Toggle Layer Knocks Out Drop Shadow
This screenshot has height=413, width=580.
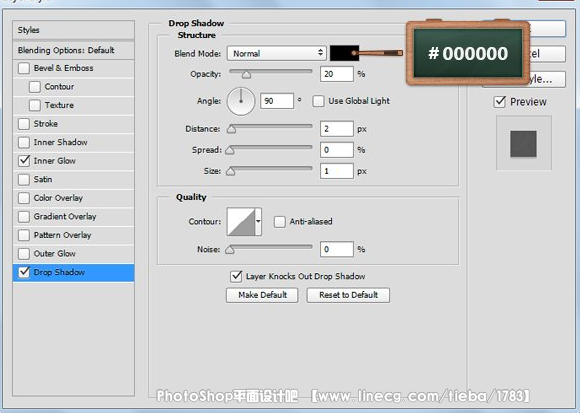[236, 276]
